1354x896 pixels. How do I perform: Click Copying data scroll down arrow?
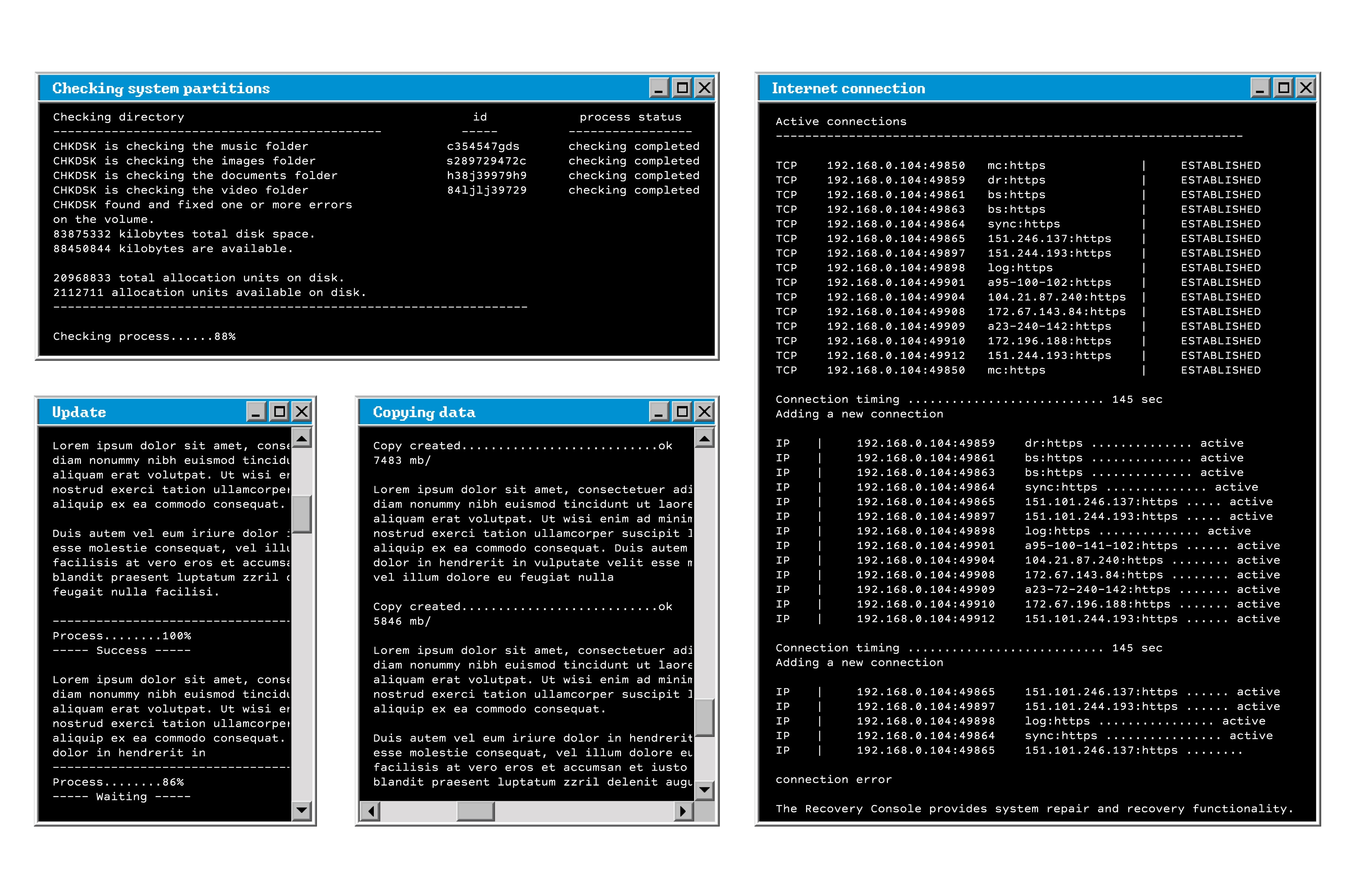704,790
